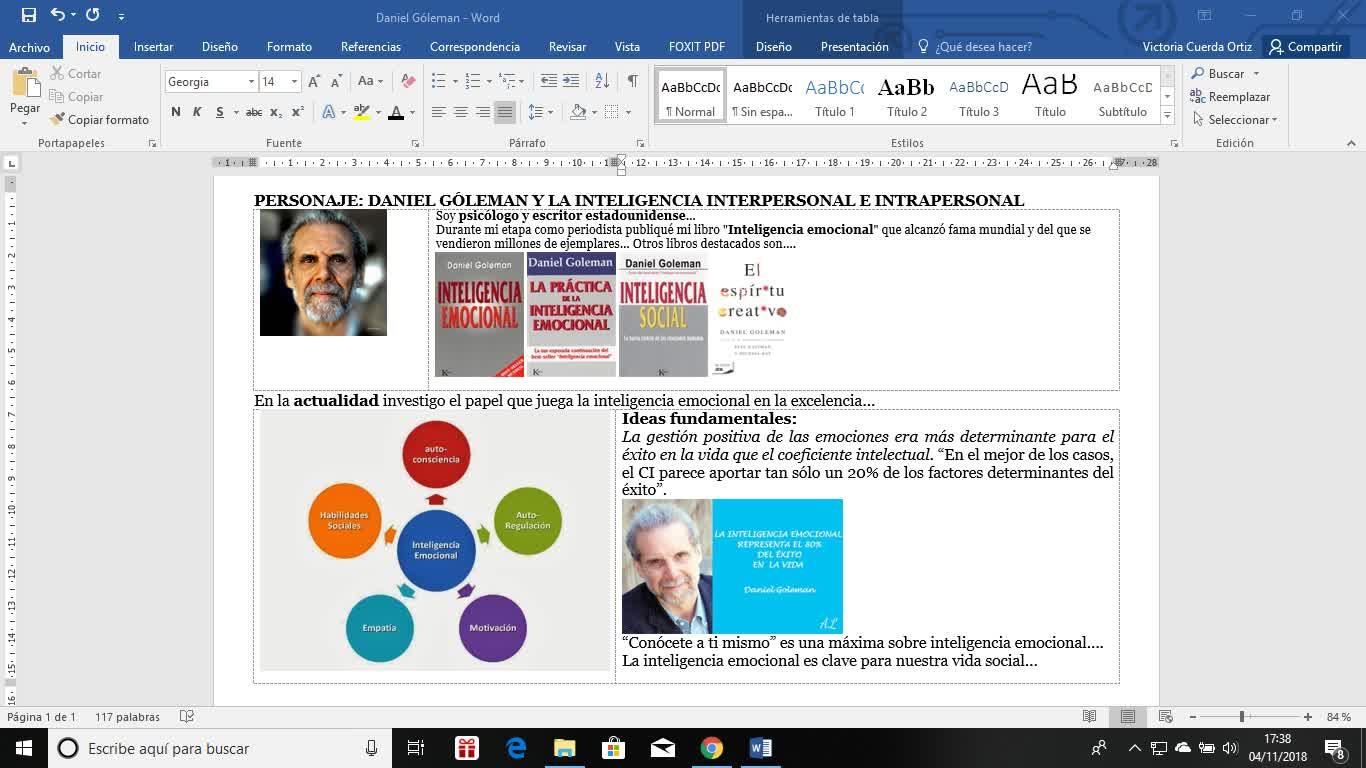Switch to the Referencias tab
1366x768 pixels.
pos(370,47)
